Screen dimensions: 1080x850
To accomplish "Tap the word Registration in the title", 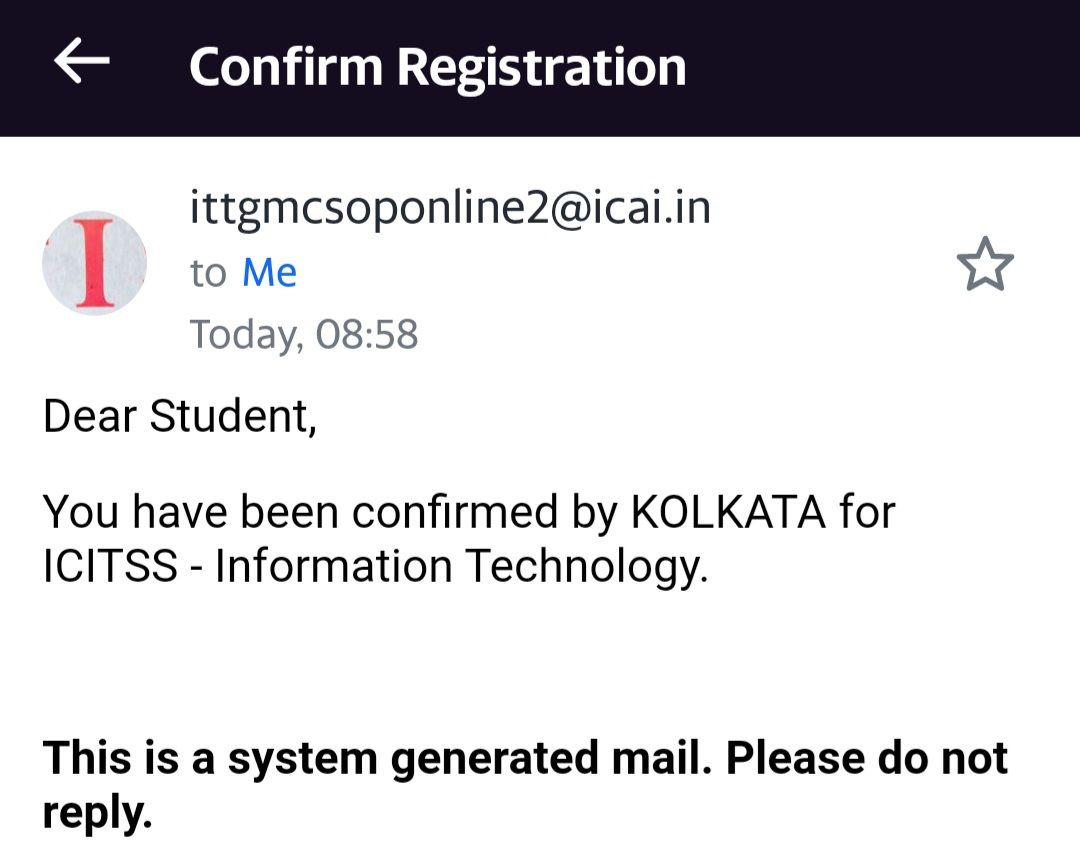I will tap(541, 67).
